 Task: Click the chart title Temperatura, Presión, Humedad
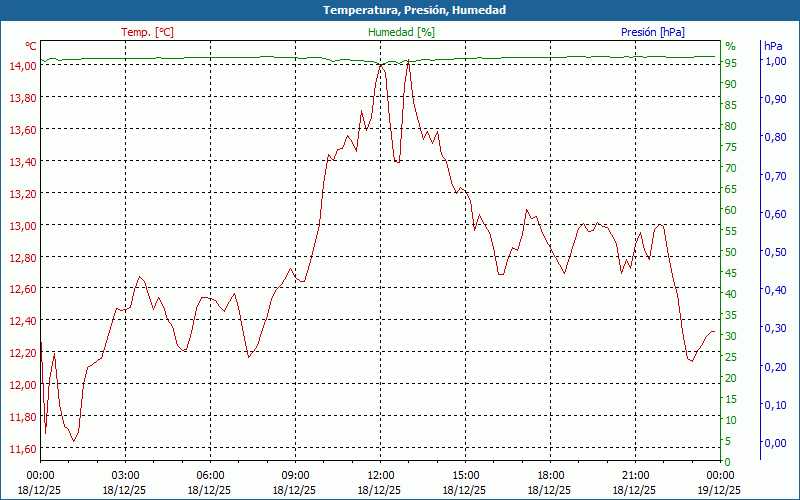(x=400, y=10)
